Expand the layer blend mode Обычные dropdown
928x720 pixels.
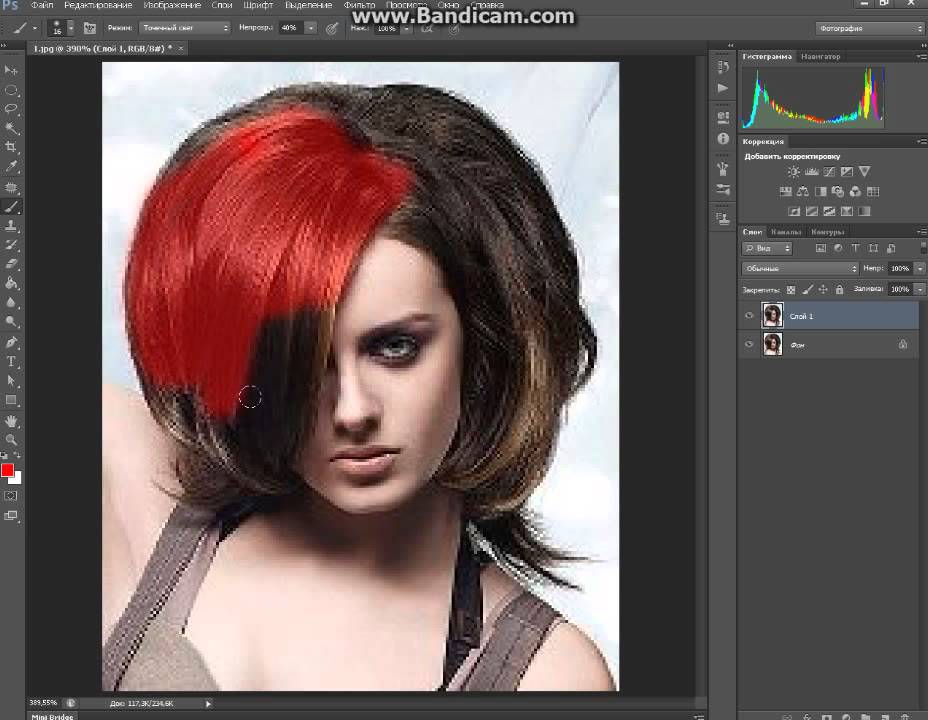[799, 269]
